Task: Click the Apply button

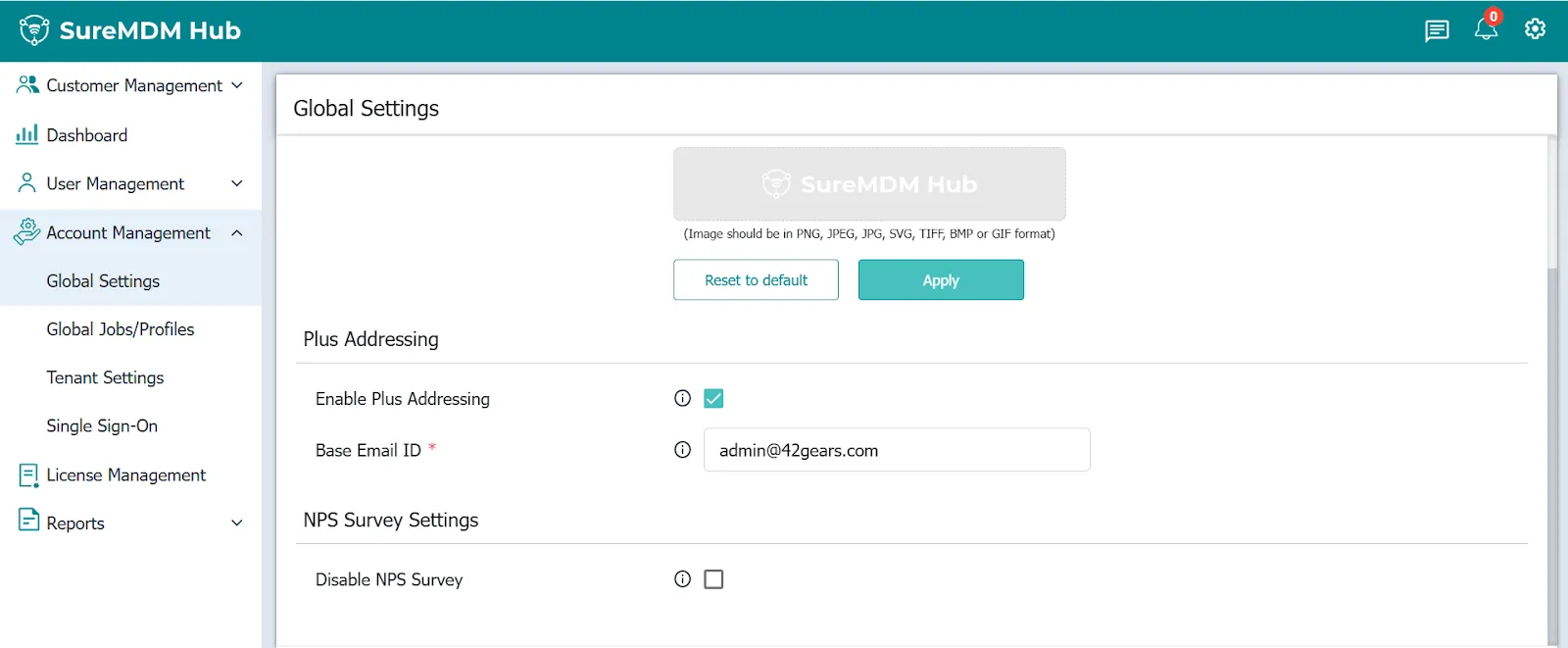Action: click(941, 279)
